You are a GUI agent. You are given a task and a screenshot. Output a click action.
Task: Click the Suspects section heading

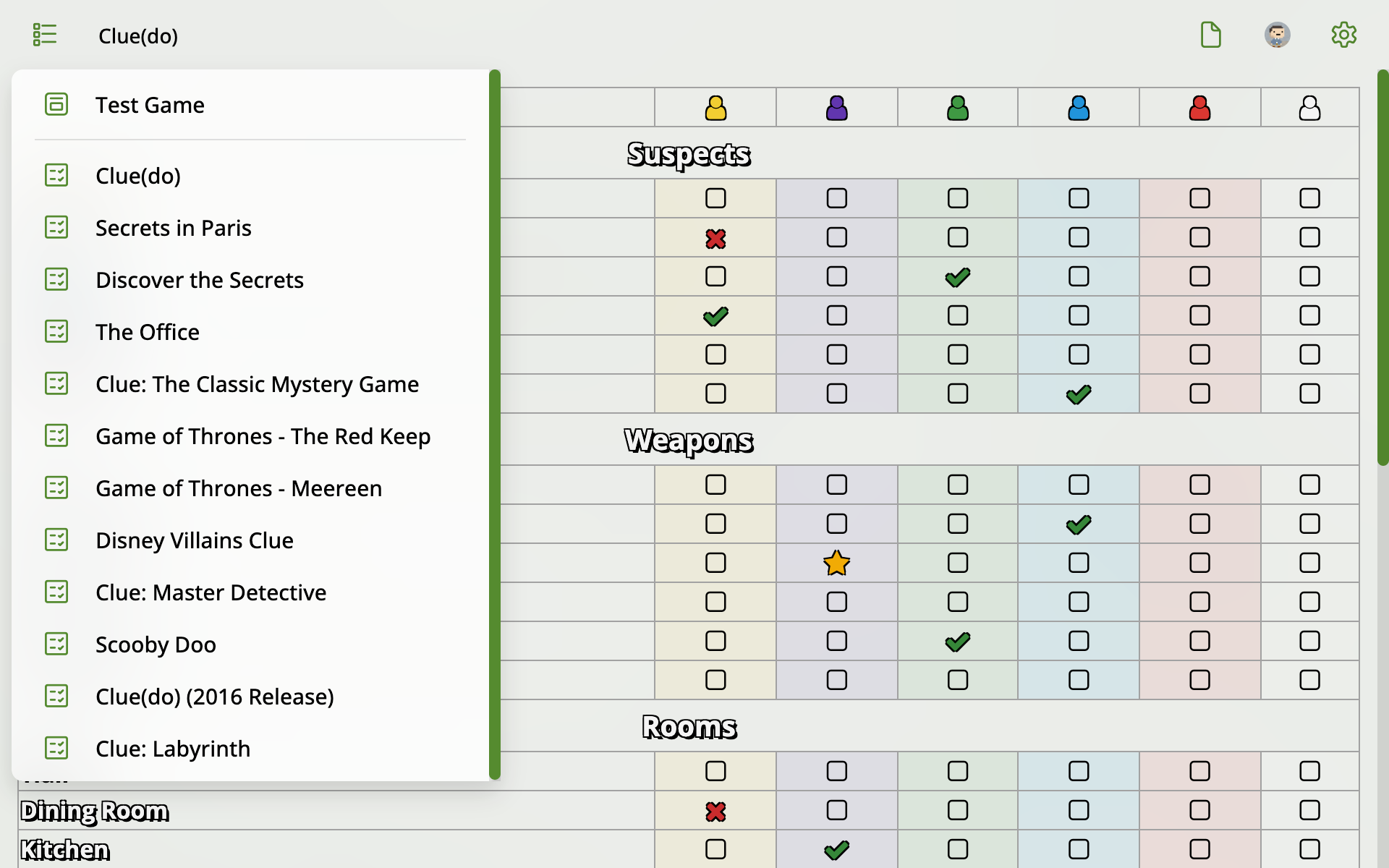pyautogui.click(x=689, y=153)
